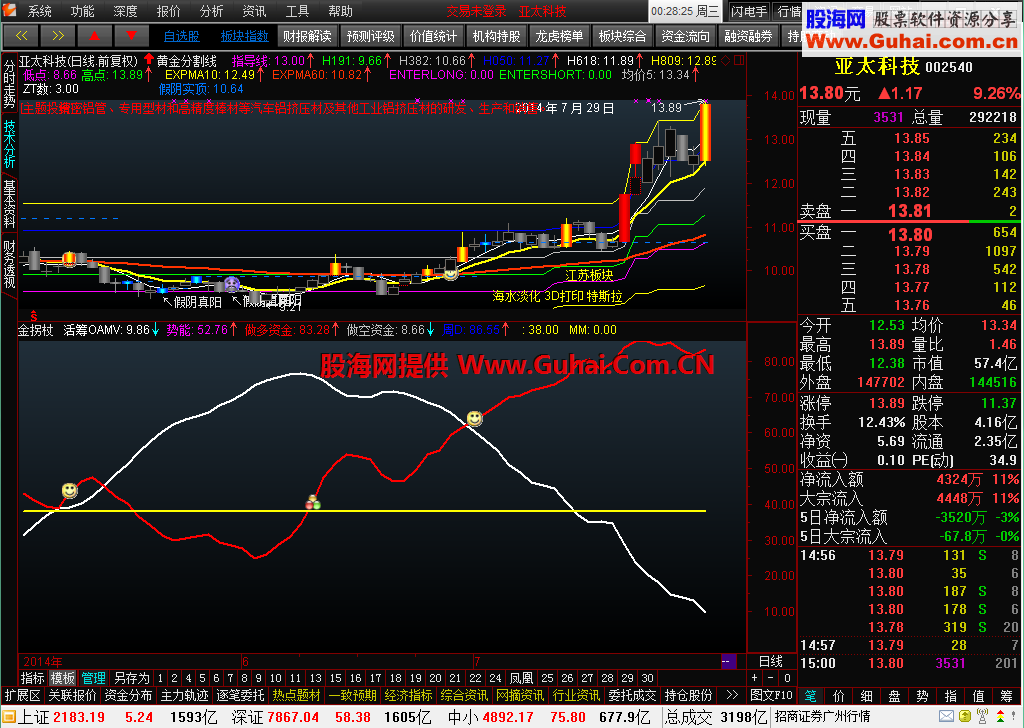Screen dimensions: 1024x728
Task: Switch to the 技术分析 side tab
Action: pos(9,144)
